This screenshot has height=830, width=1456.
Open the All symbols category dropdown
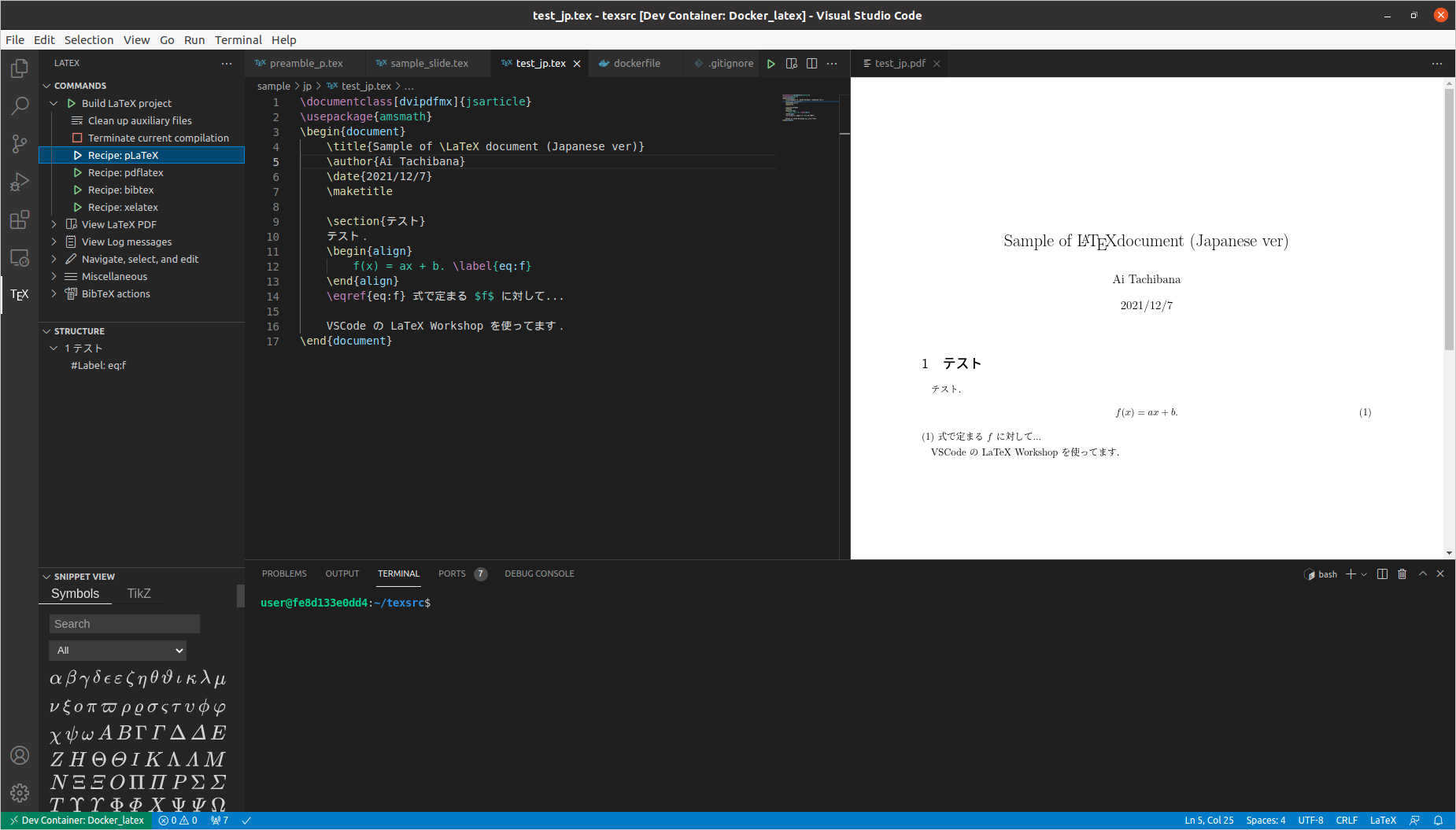[x=118, y=651]
